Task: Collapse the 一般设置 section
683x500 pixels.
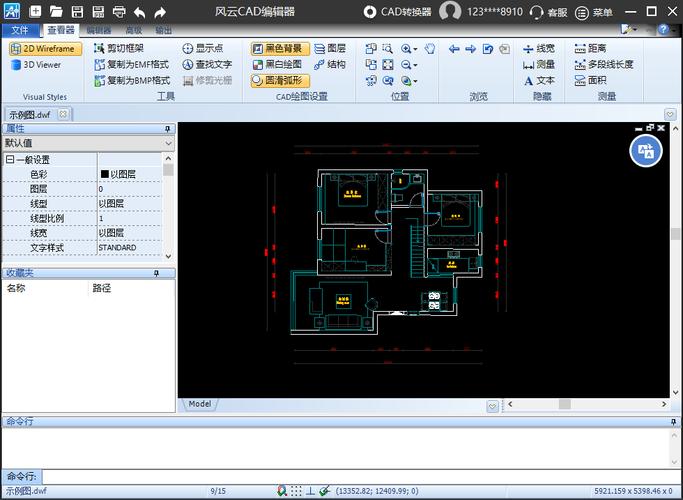Action: coord(10,160)
